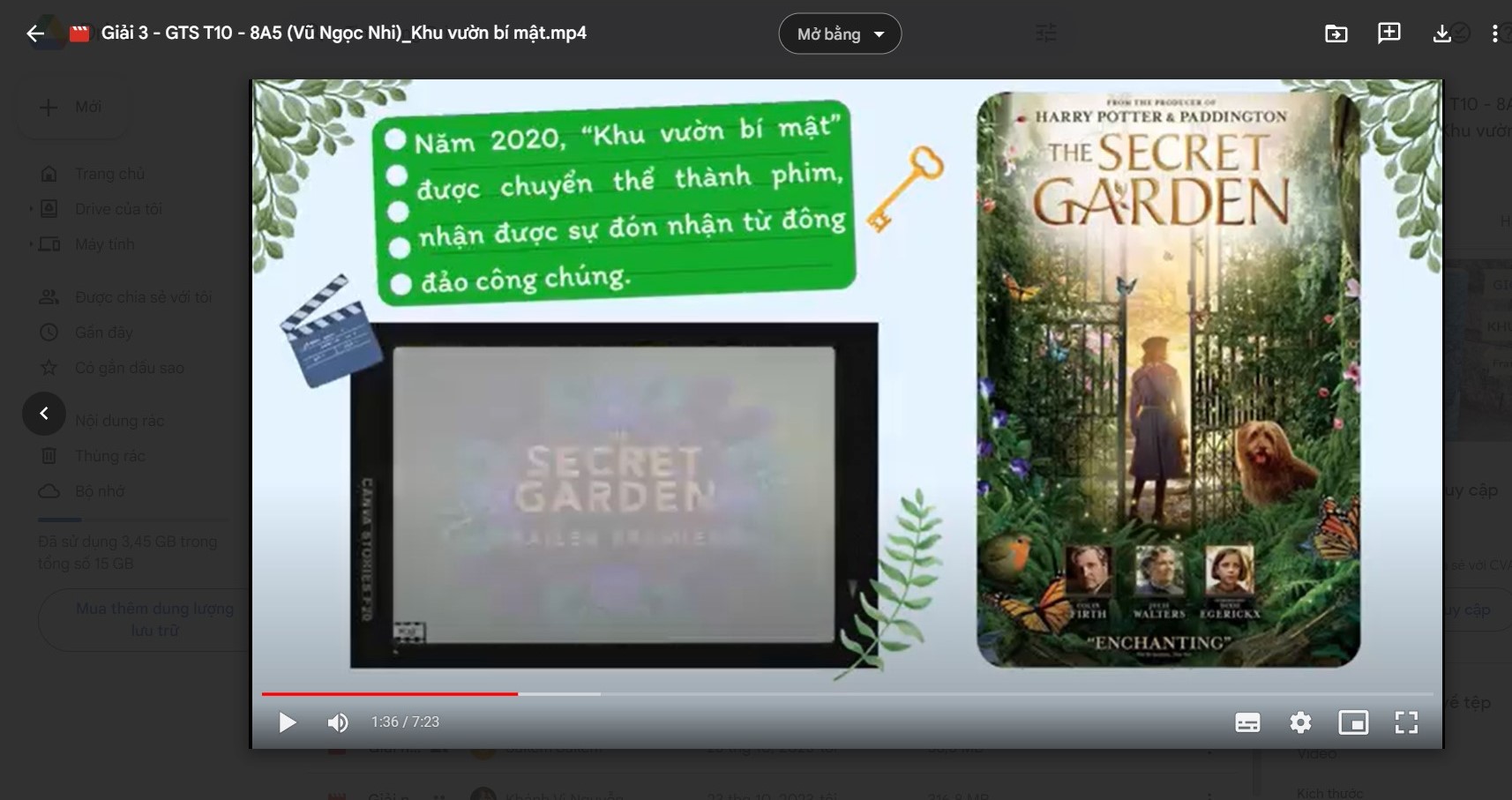Viewport: 1512px width, 800px height.
Task: Add shortcut to Drive folder icon
Action: pyautogui.click(x=1336, y=34)
